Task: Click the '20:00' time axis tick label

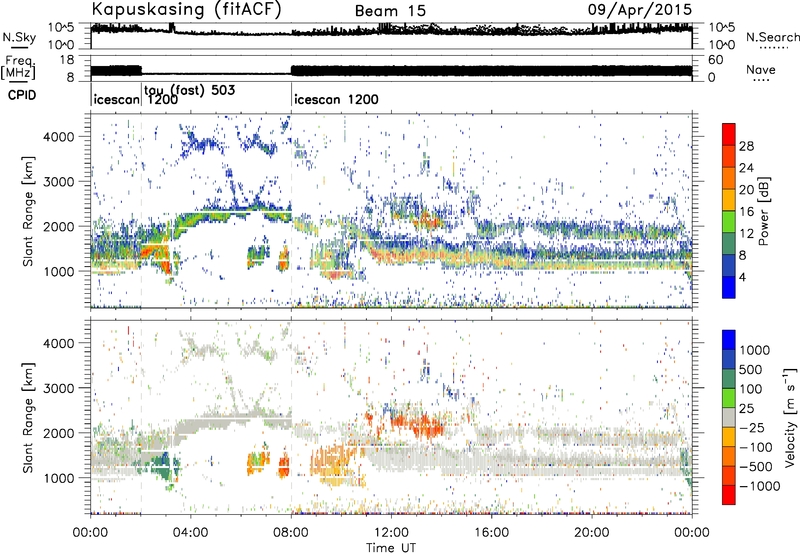Action: point(592,533)
